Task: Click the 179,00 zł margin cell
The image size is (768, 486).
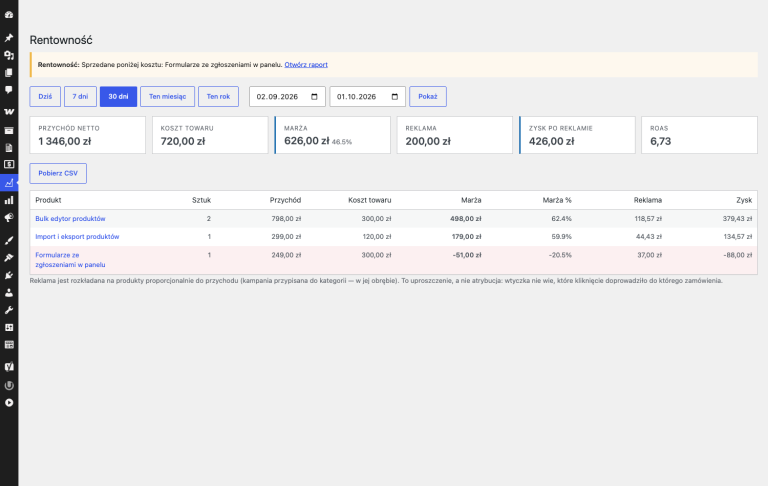Action: [466, 237]
